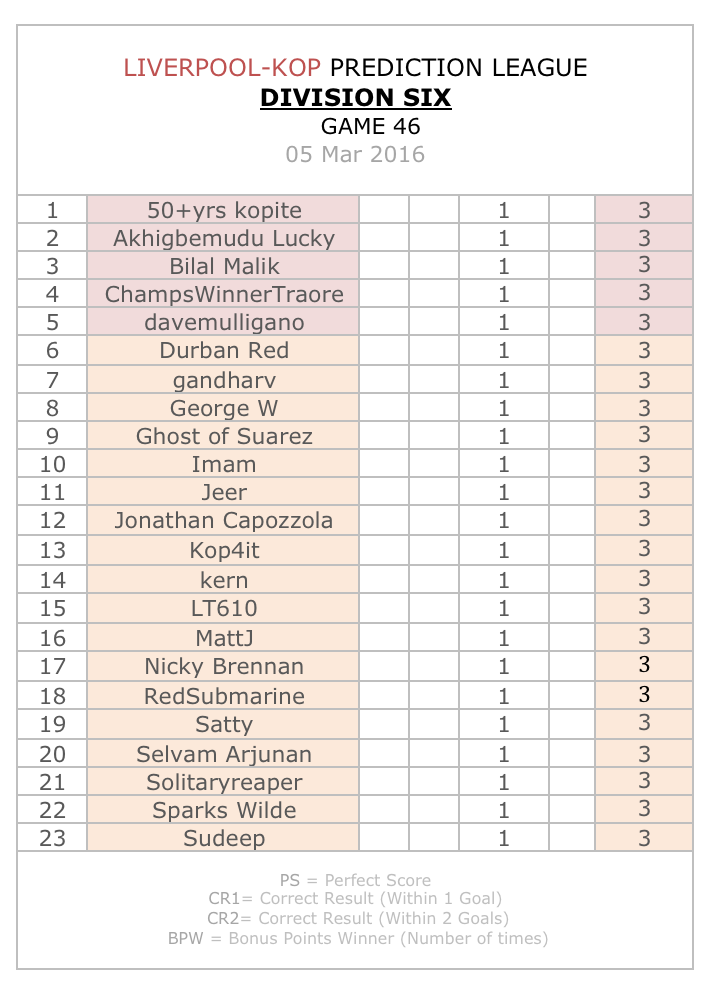Select the 50+yrs kopite row name
The image size is (718, 994).
pyautogui.click(x=223, y=210)
